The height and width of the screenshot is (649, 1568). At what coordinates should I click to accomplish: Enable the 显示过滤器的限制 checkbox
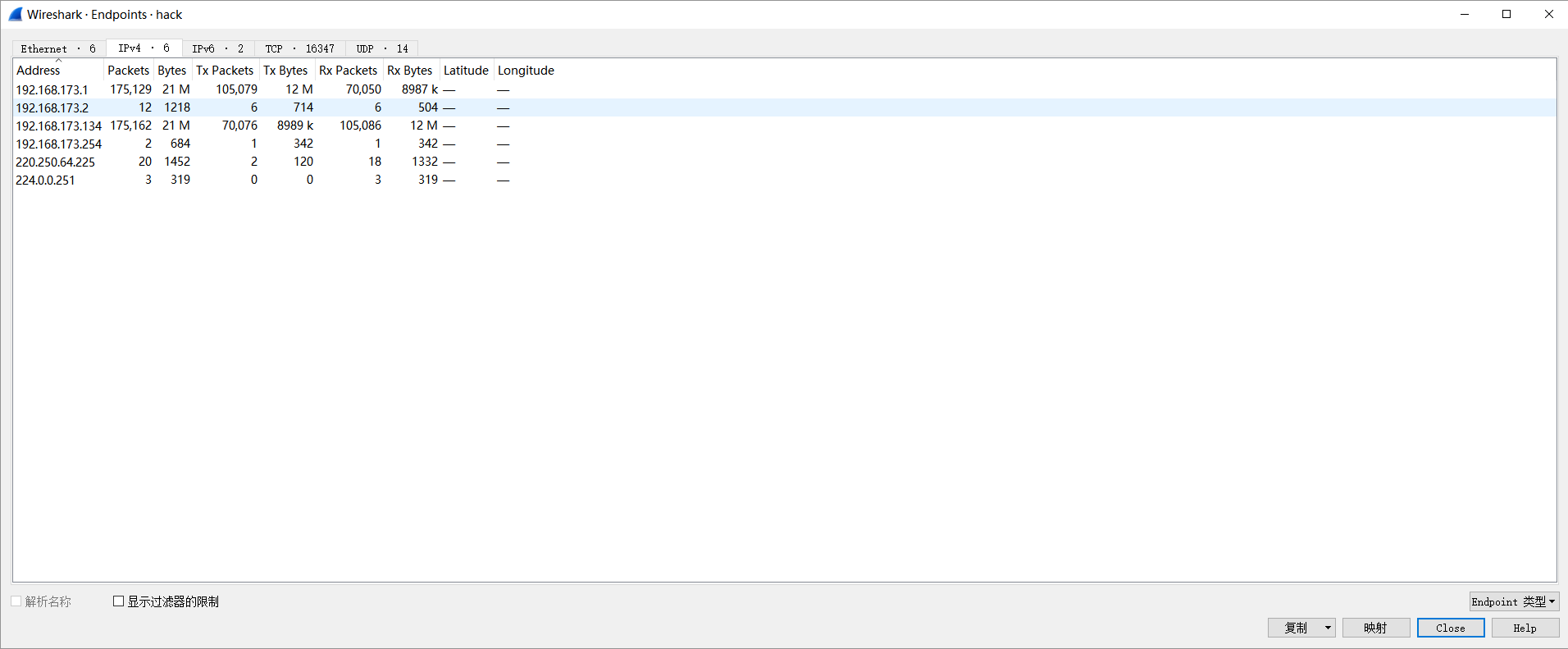(119, 601)
